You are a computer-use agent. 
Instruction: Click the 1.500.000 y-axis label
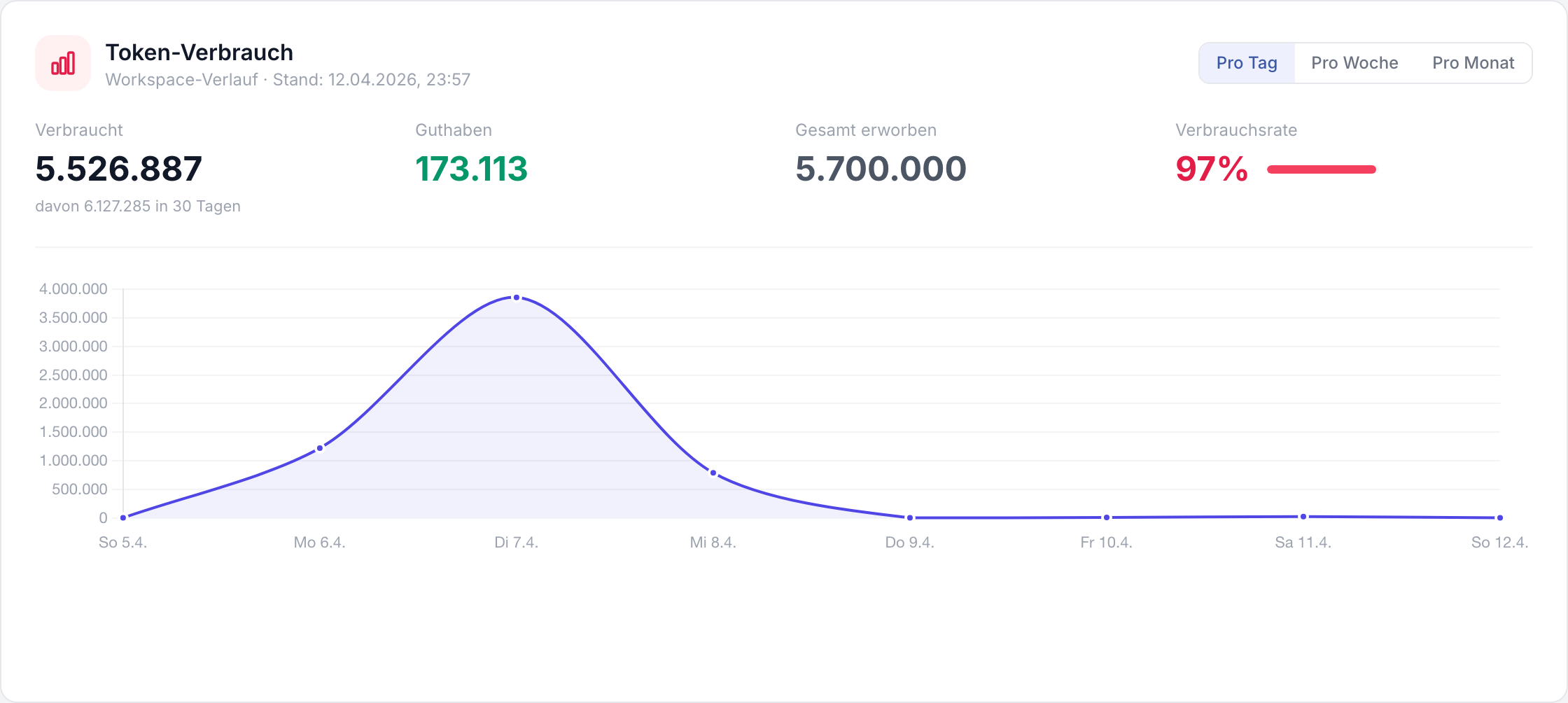coord(73,432)
